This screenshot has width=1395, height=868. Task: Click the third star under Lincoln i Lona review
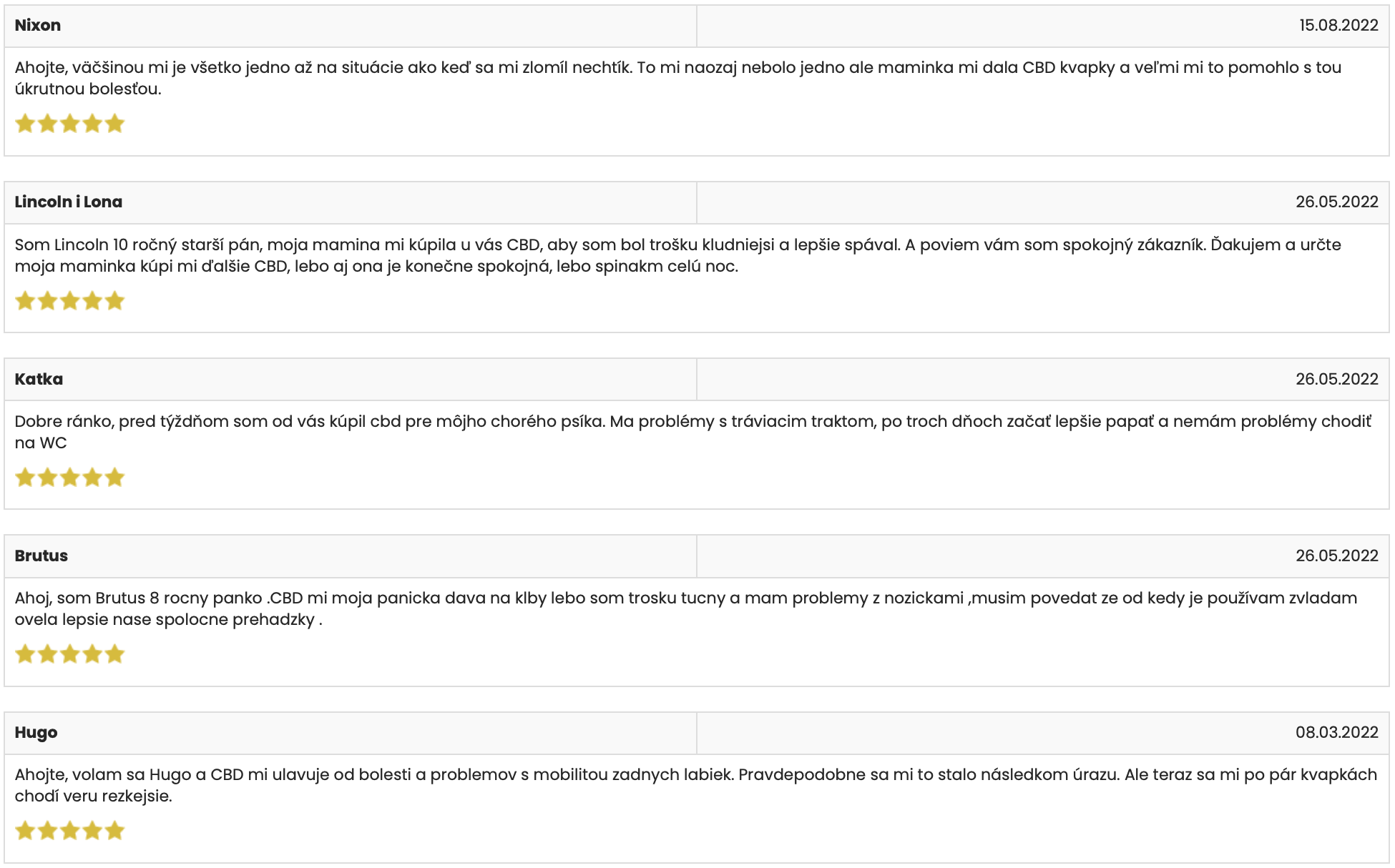[69, 300]
